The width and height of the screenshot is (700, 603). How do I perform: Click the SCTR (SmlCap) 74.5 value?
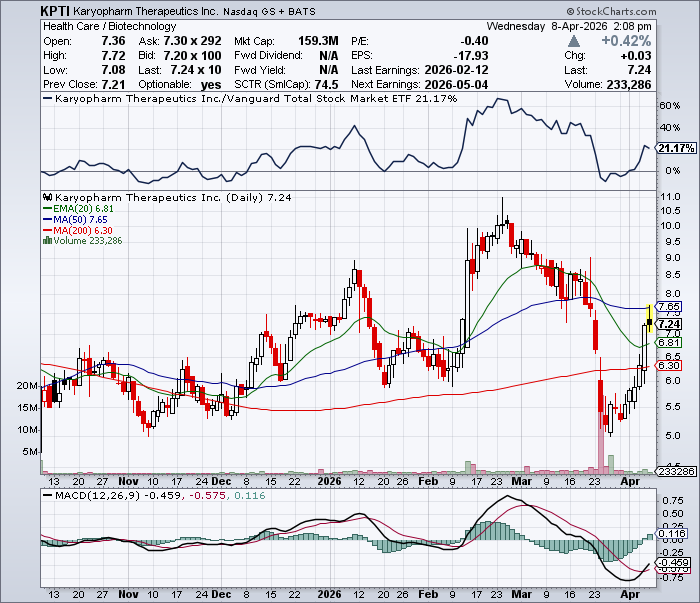point(325,84)
